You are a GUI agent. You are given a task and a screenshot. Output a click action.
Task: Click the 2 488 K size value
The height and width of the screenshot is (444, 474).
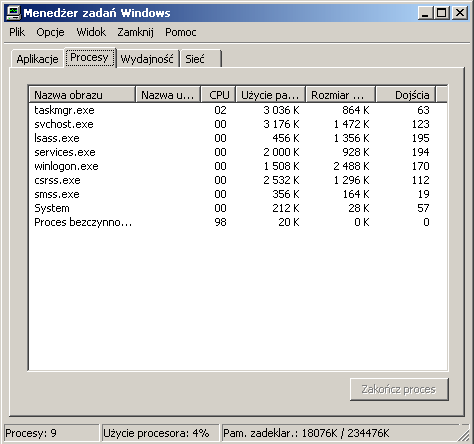[x=351, y=166]
